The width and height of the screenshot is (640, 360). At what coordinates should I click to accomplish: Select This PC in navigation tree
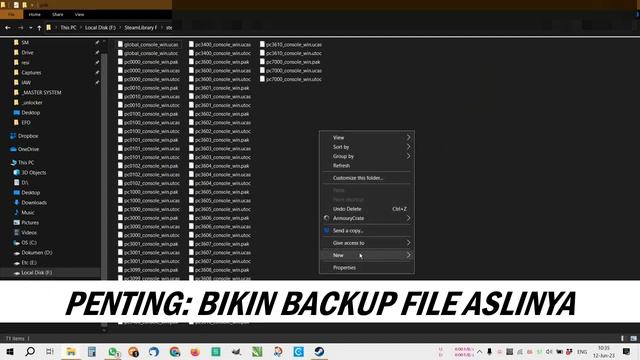[26, 162]
